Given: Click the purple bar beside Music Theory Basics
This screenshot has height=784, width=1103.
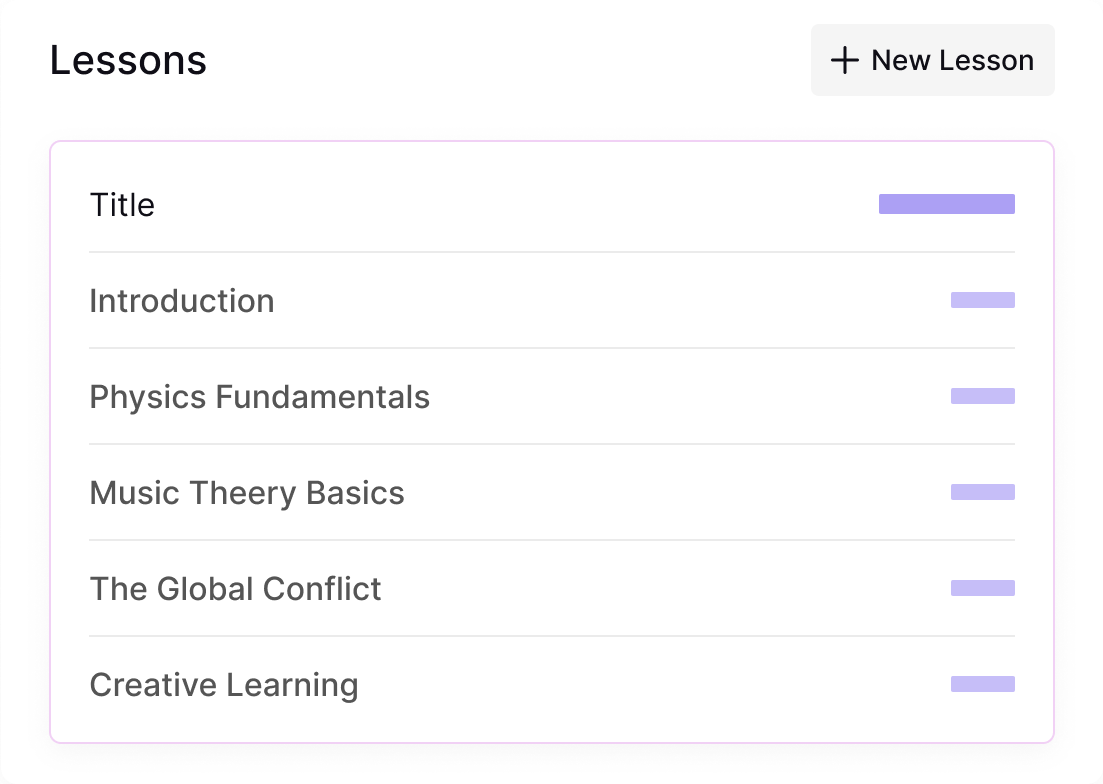Looking at the screenshot, I should (982, 492).
